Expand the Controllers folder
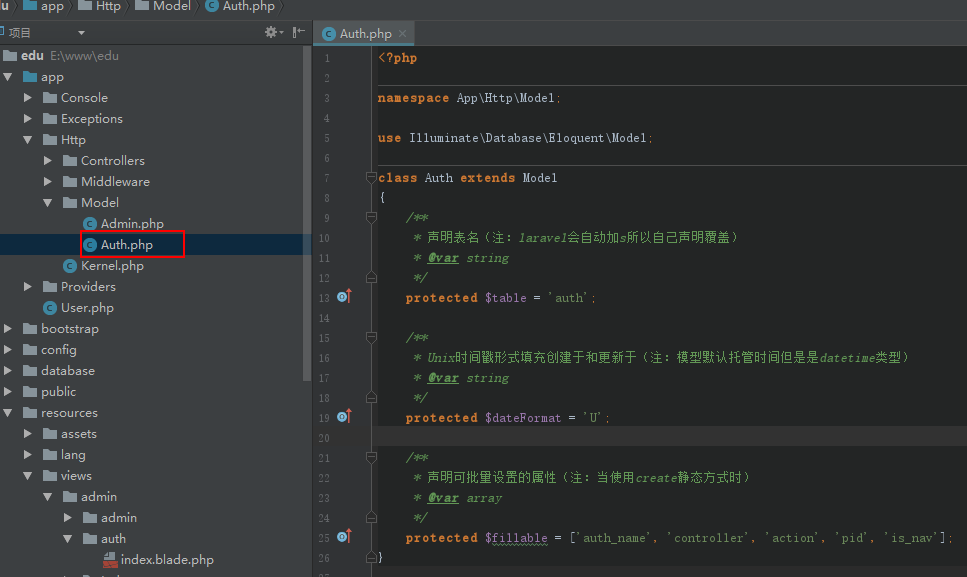 (48, 161)
